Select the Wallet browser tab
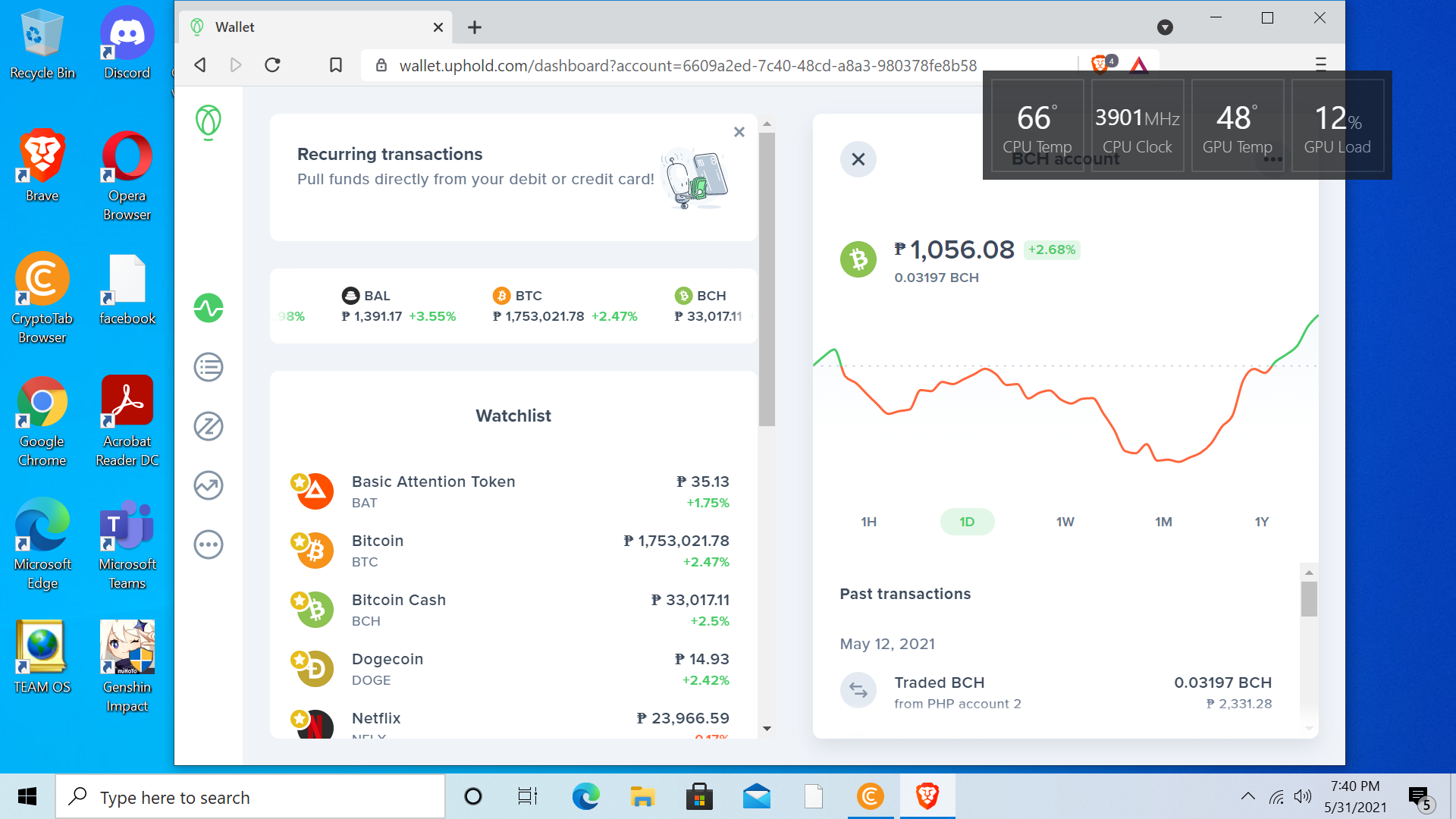The height and width of the screenshot is (819, 1456). (316, 27)
